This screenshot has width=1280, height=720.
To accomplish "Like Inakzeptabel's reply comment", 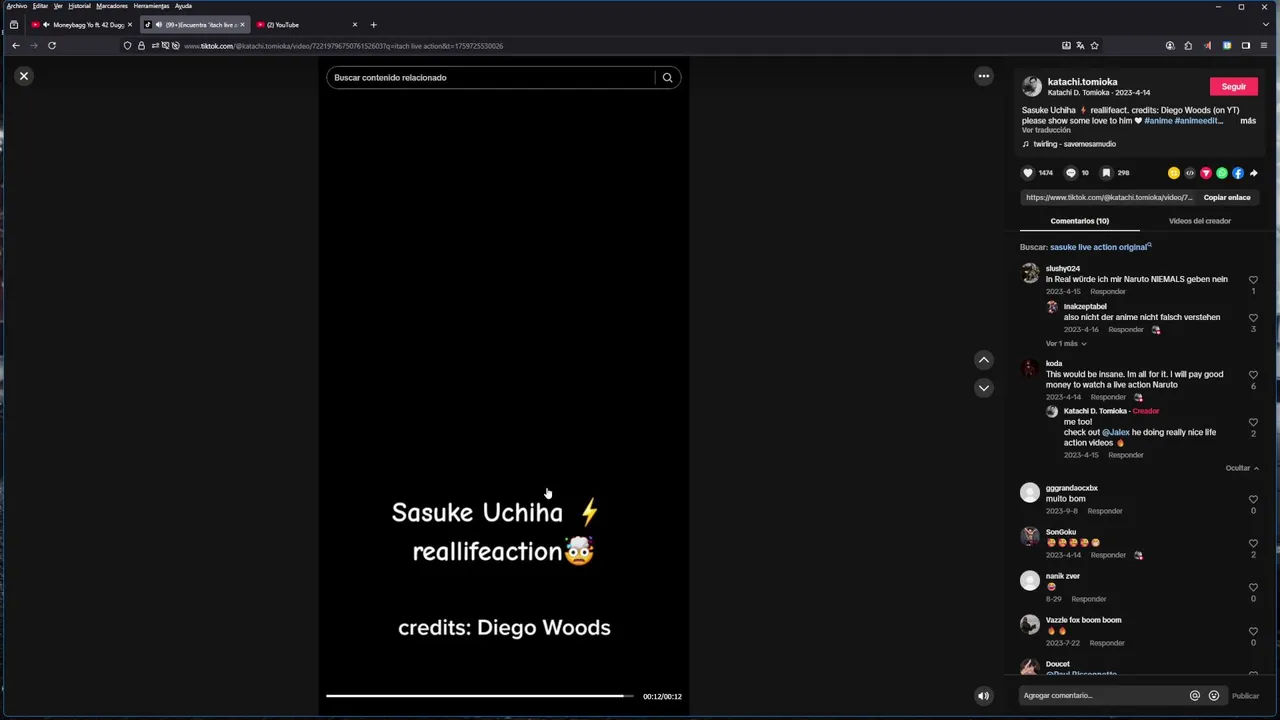I will pyautogui.click(x=1253, y=318).
